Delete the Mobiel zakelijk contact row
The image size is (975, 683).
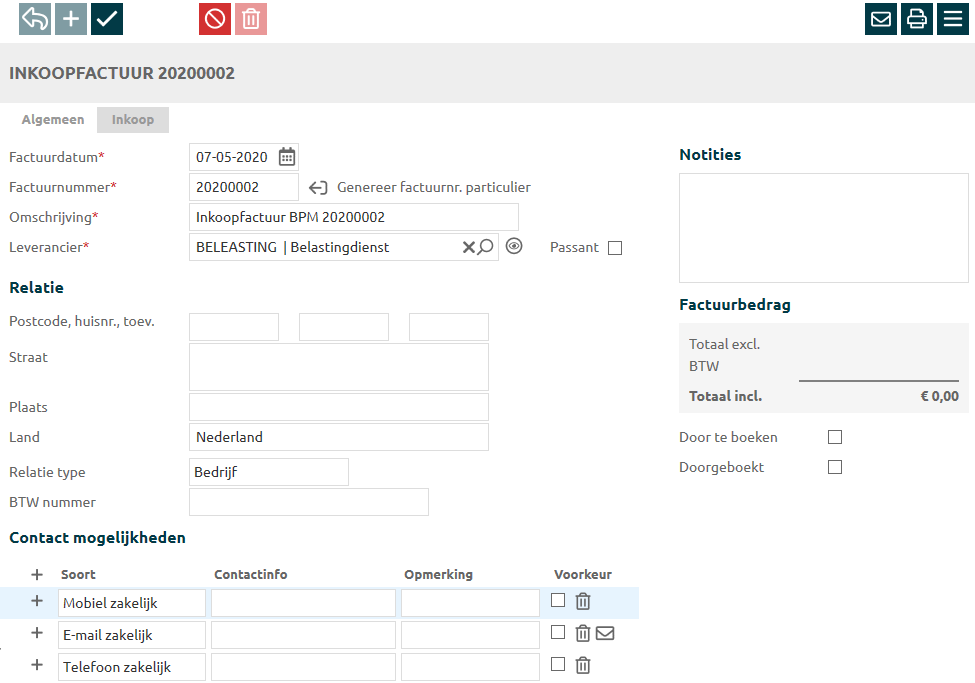pyautogui.click(x=583, y=601)
